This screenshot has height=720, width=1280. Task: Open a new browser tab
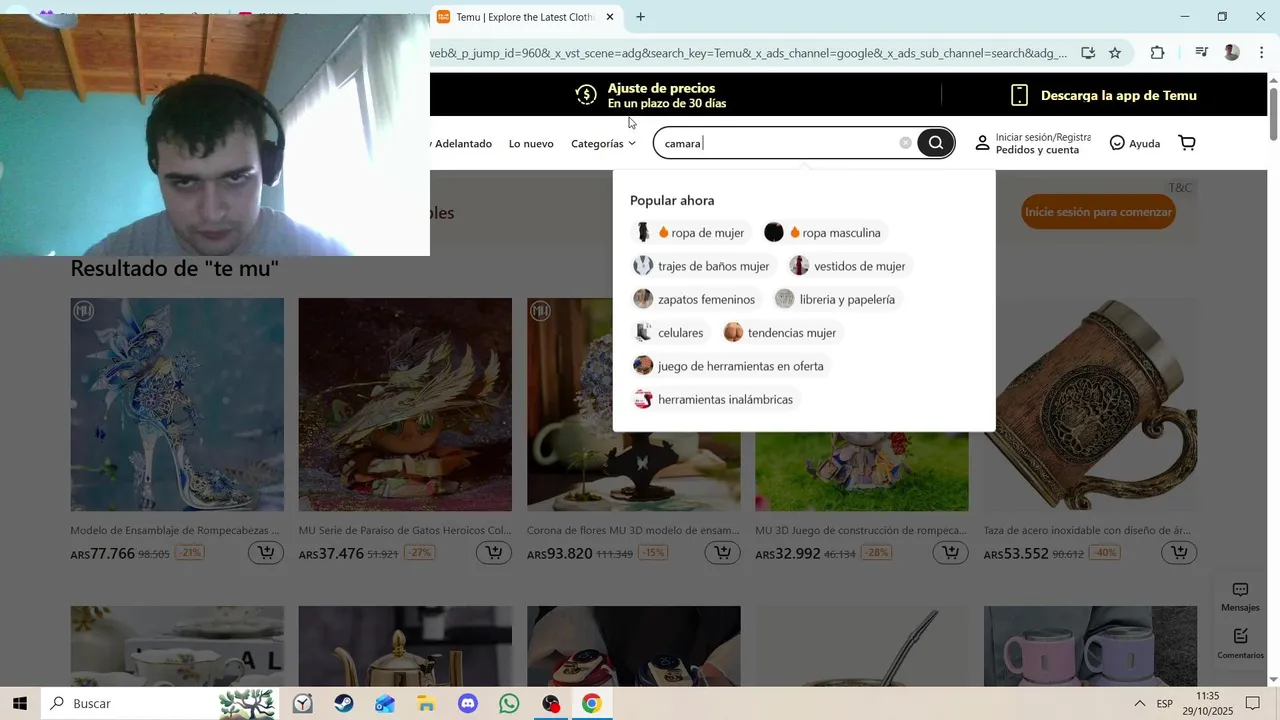coord(640,17)
